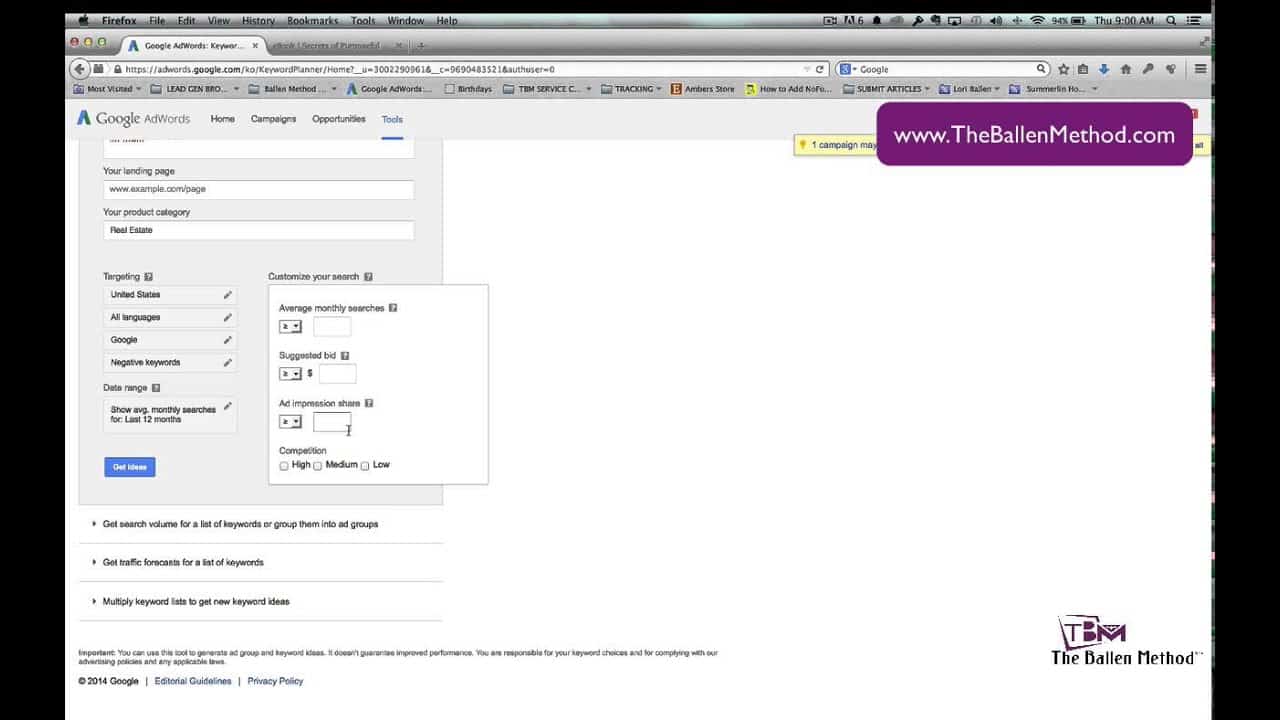The image size is (1280, 720).
Task: Open AdWords Home tab
Action: [x=222, y=119]
